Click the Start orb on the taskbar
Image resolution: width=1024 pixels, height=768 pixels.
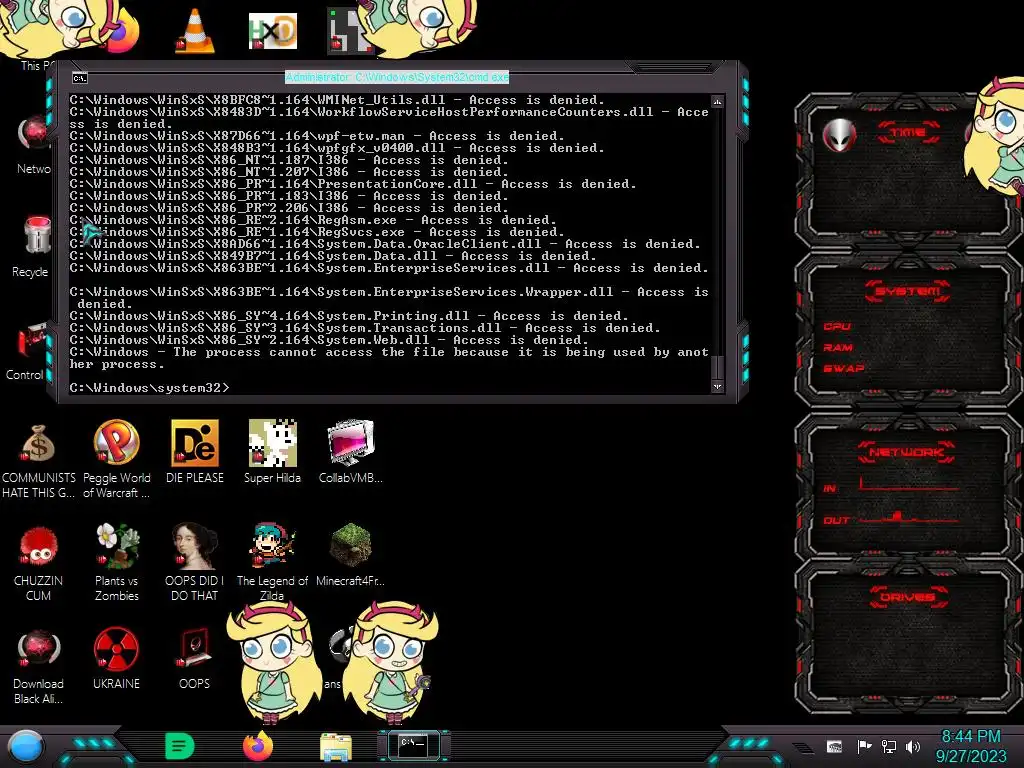pyautogui.click(x=26, y=747)
